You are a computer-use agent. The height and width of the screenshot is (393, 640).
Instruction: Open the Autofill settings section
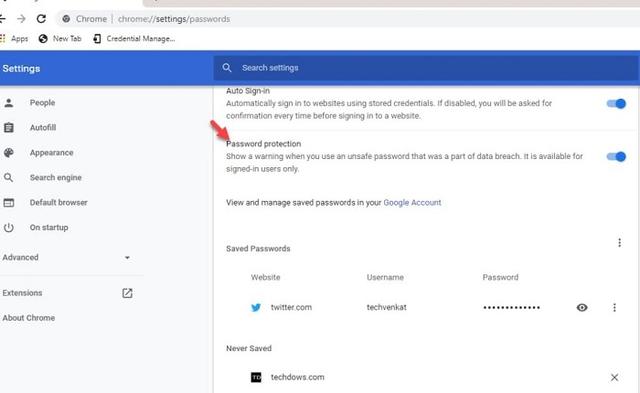43,128
